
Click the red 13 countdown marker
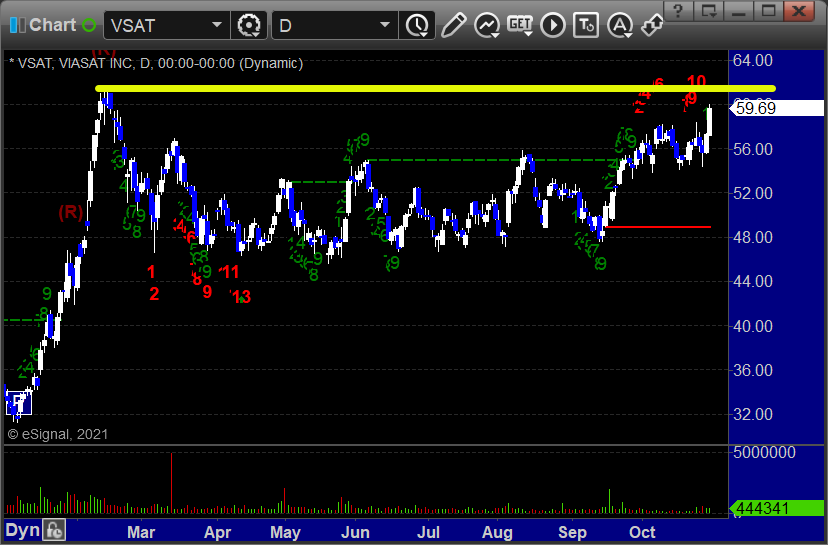click(242, 297)
